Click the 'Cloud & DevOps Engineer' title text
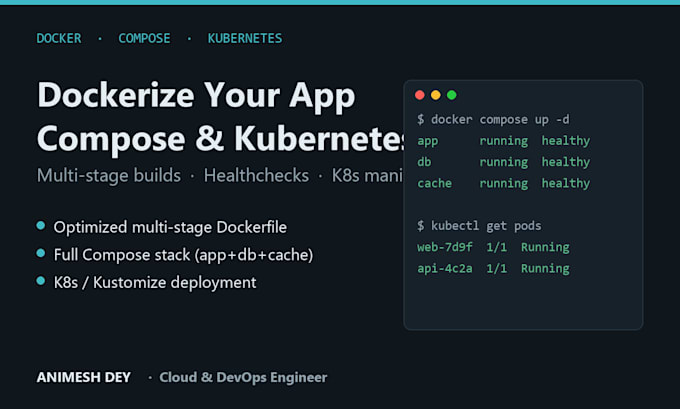This screenshot has width=680, height=409. click(243, 377)
